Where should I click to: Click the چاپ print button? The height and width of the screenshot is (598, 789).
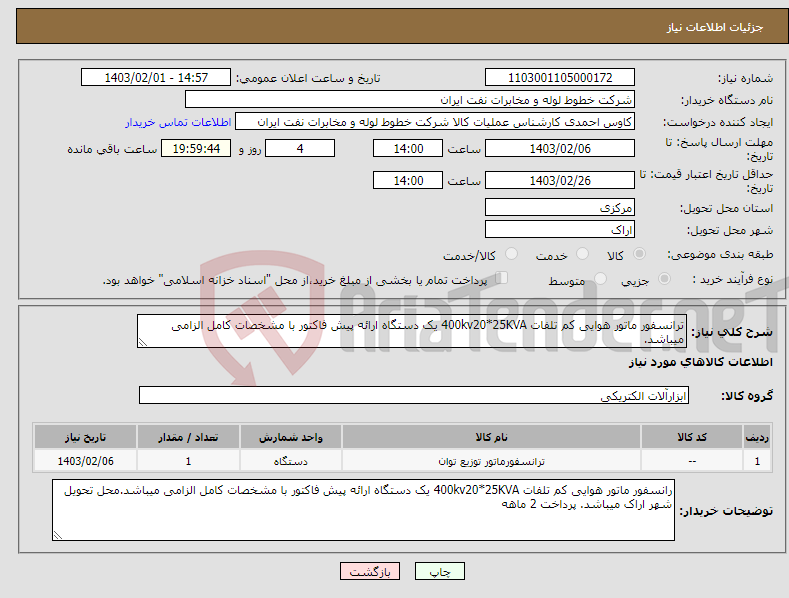pyautogui.click(x=440, y=571)
